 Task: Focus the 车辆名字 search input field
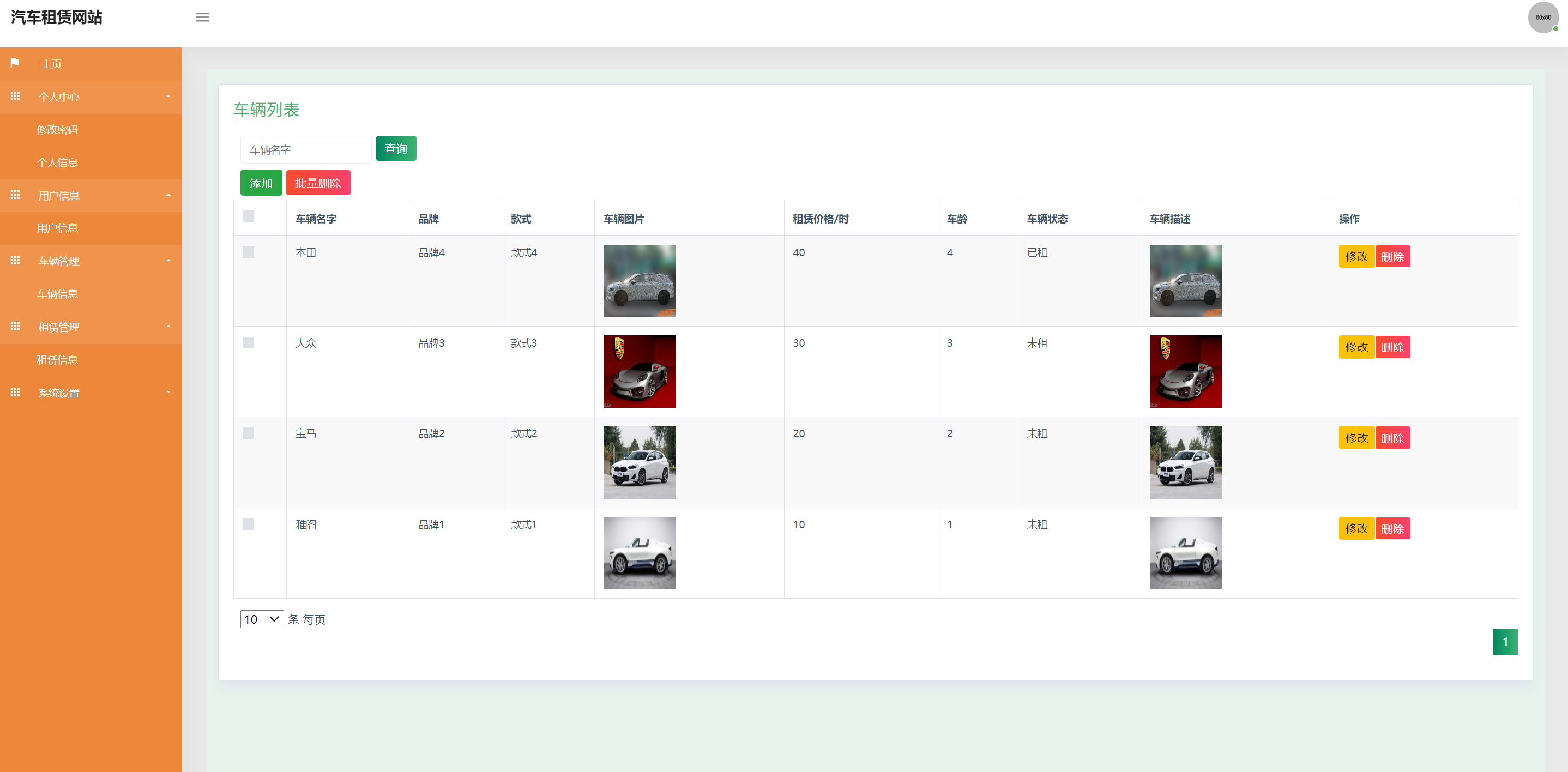(305, 150)
